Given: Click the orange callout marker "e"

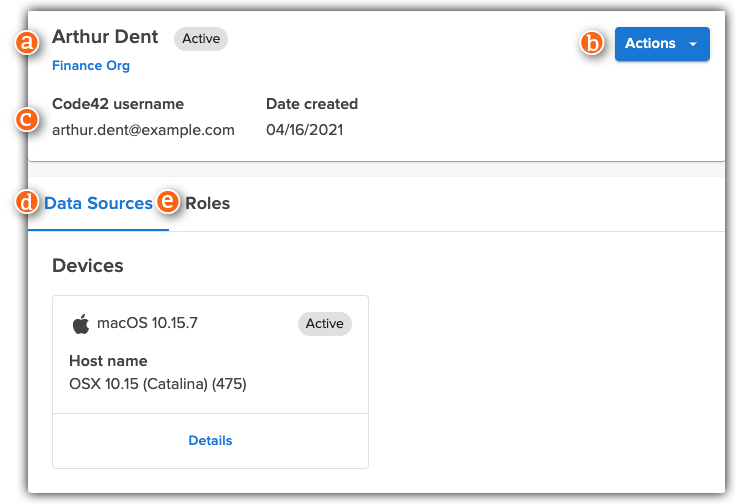Looking at the screenshot, I should (x=168, y=202).
